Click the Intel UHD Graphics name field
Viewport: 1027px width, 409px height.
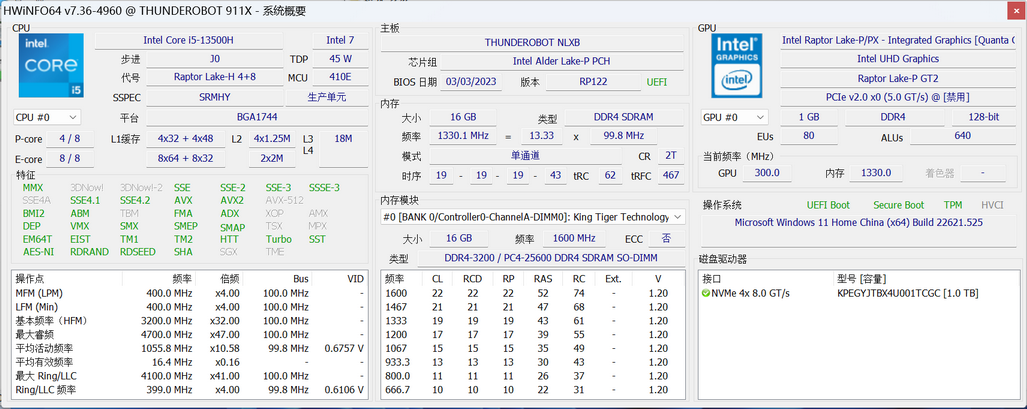pyautogui.click(x=898, y=59)
